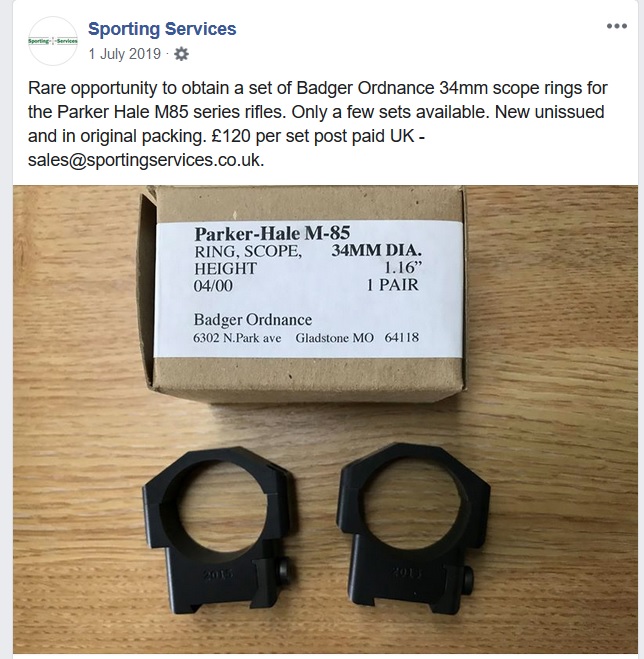Open the Sporting Services profile picture

pyautogui.click(x=53, y=41)
